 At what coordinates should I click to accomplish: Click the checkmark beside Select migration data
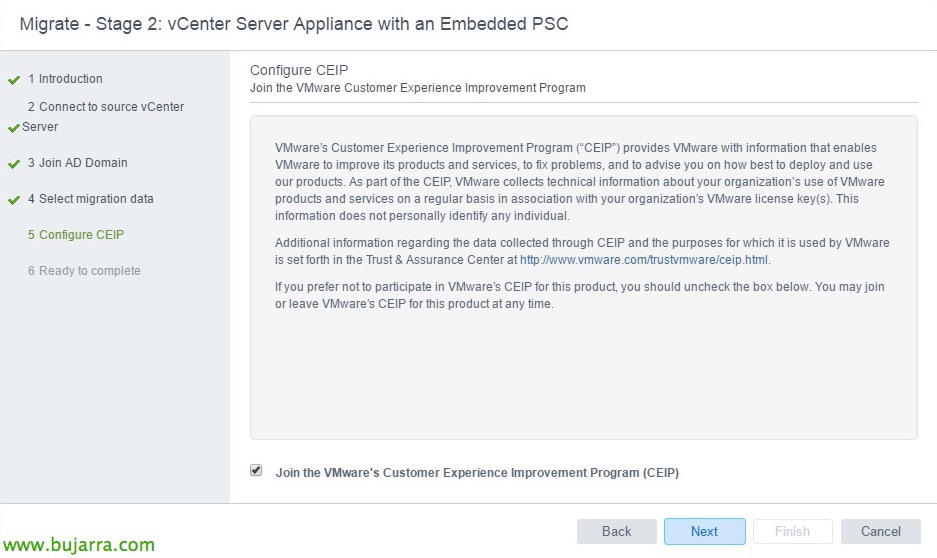(x=14, y=199)
